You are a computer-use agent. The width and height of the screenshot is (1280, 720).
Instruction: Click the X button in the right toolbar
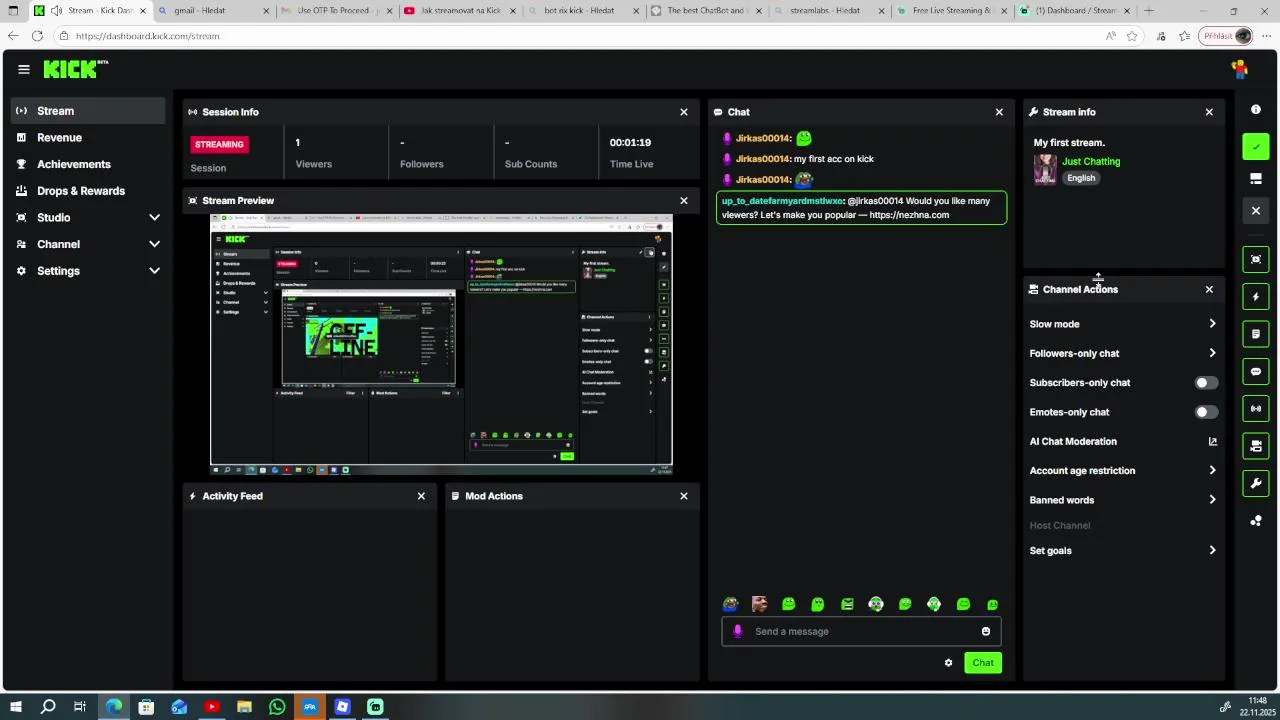coord(1256,211)
